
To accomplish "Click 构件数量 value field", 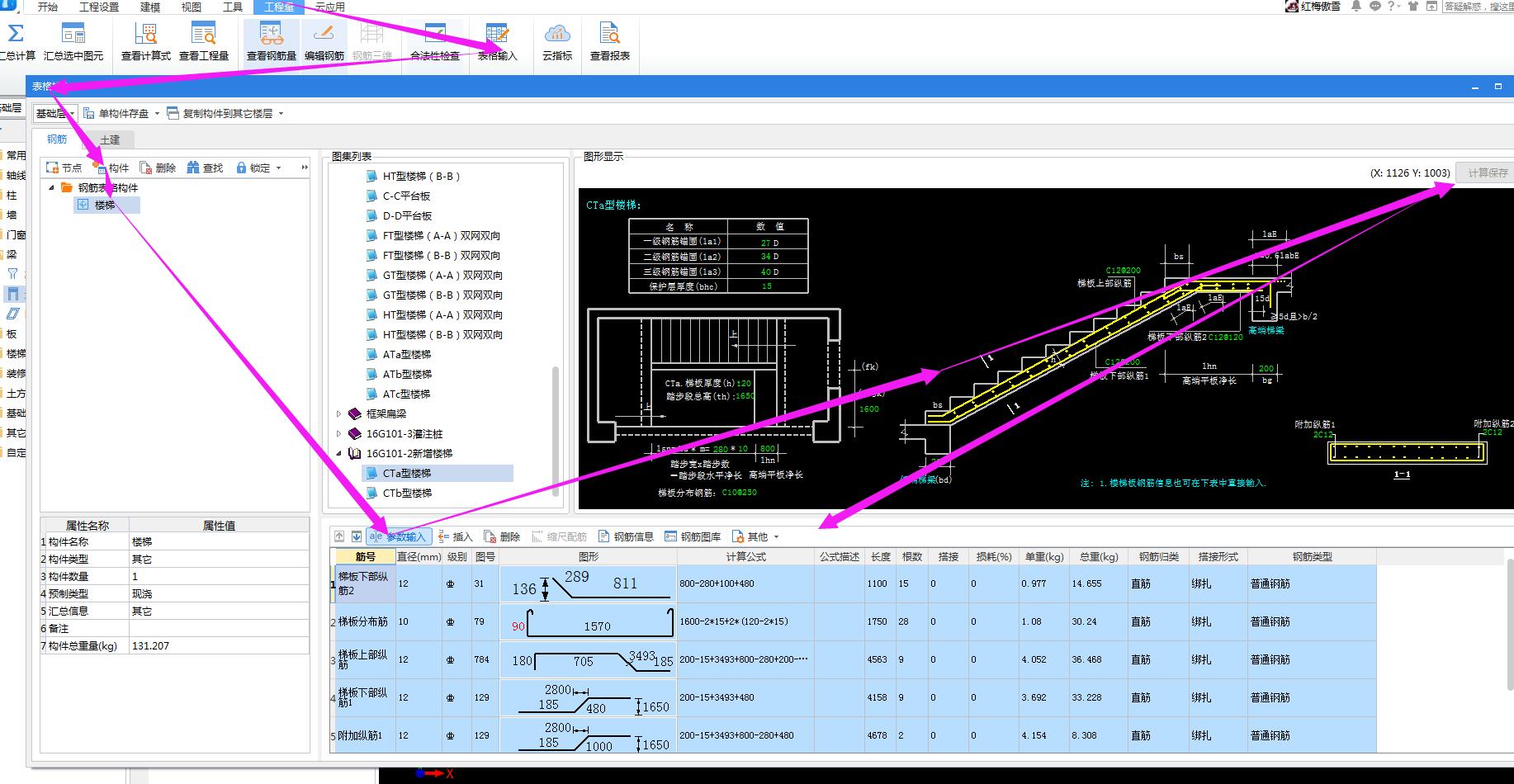I will pos(219,576).
